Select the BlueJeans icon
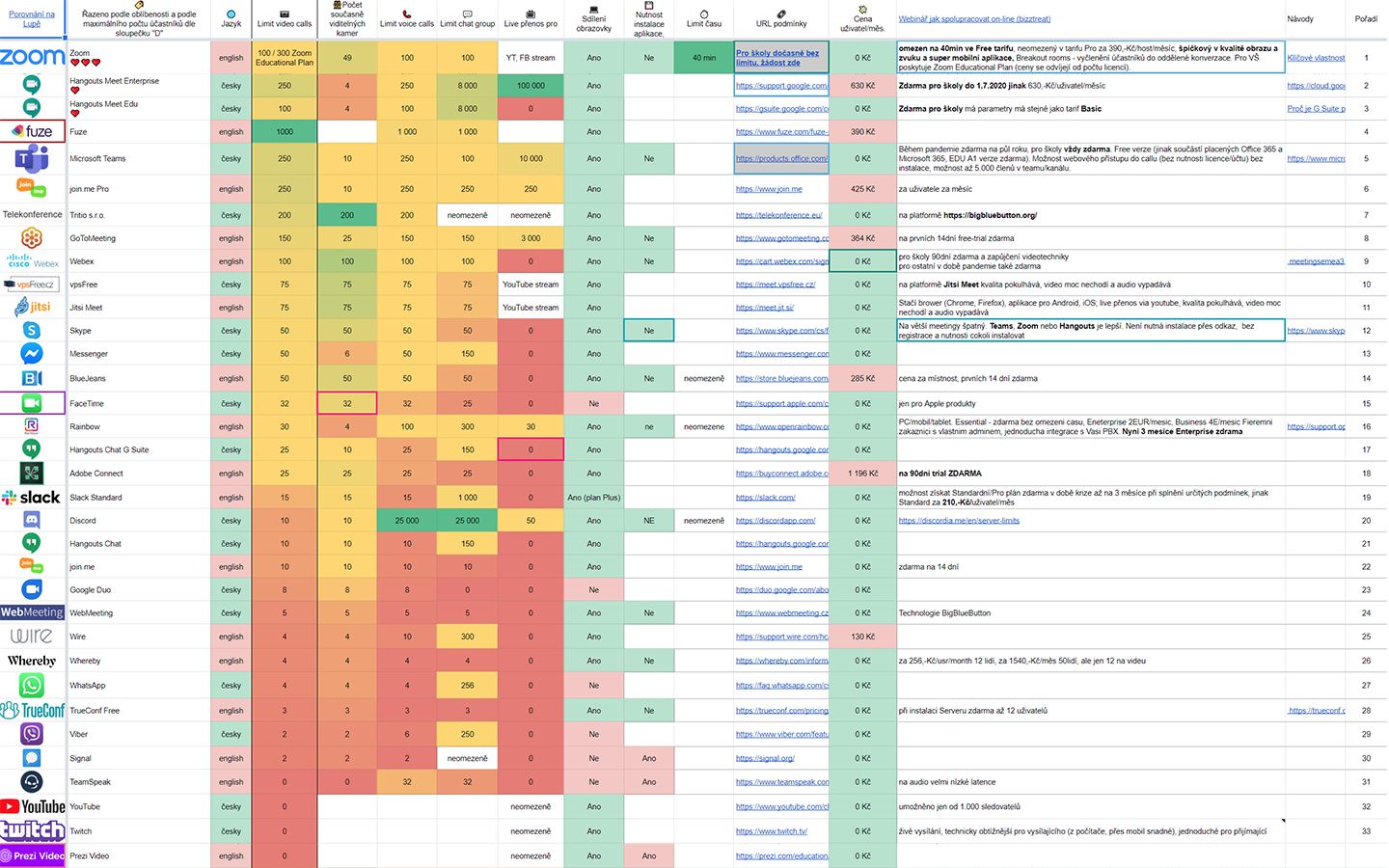 (32, 378)
